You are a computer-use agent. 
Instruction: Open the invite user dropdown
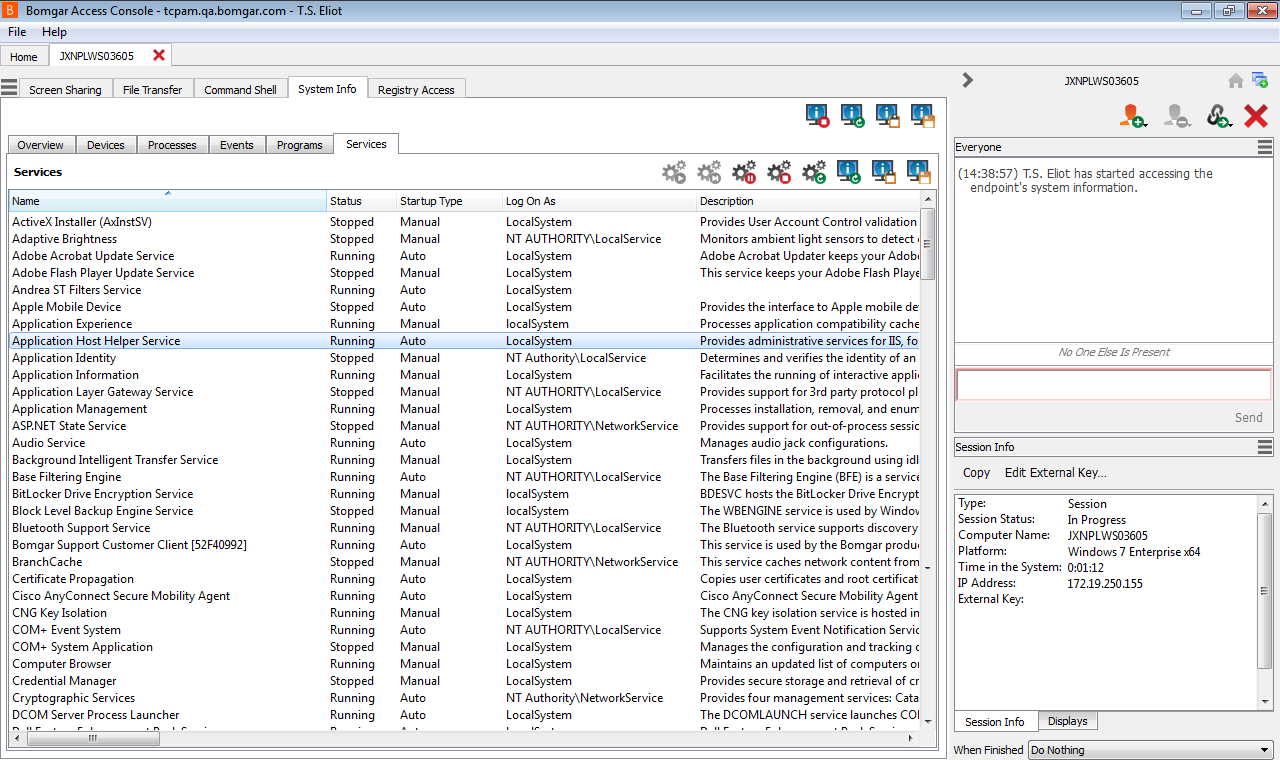pyautogui.click(x=1133, y=116)
